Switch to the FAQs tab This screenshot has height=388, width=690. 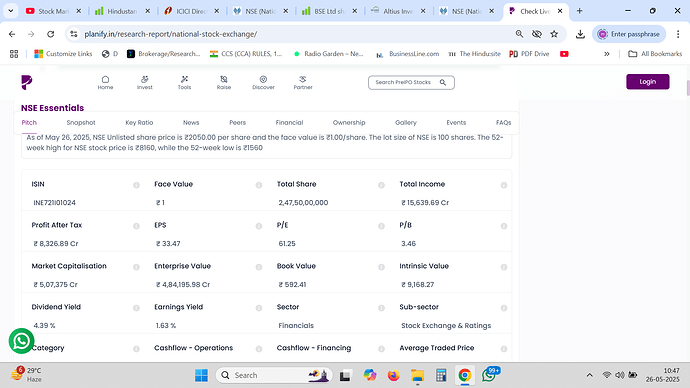[x=503, y=123]
